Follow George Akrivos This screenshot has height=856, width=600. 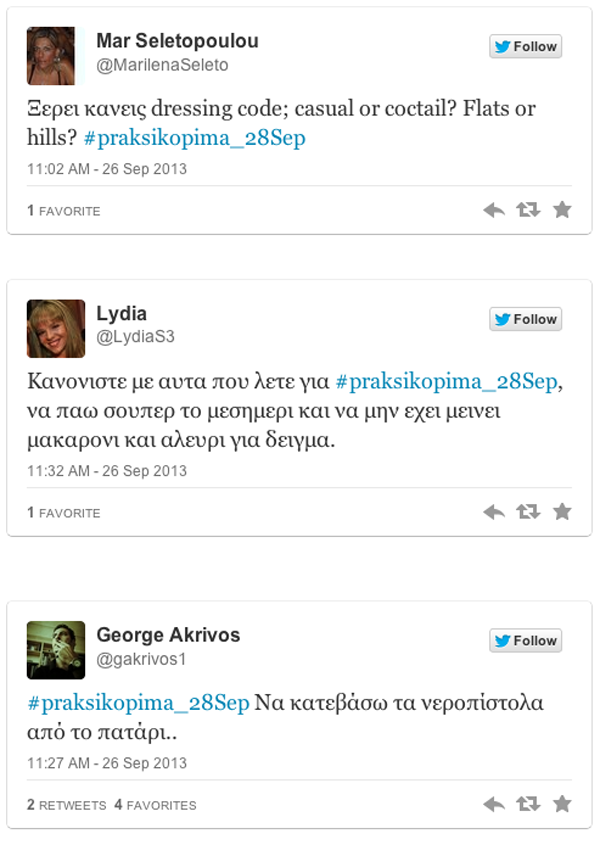tap(525, 640)
